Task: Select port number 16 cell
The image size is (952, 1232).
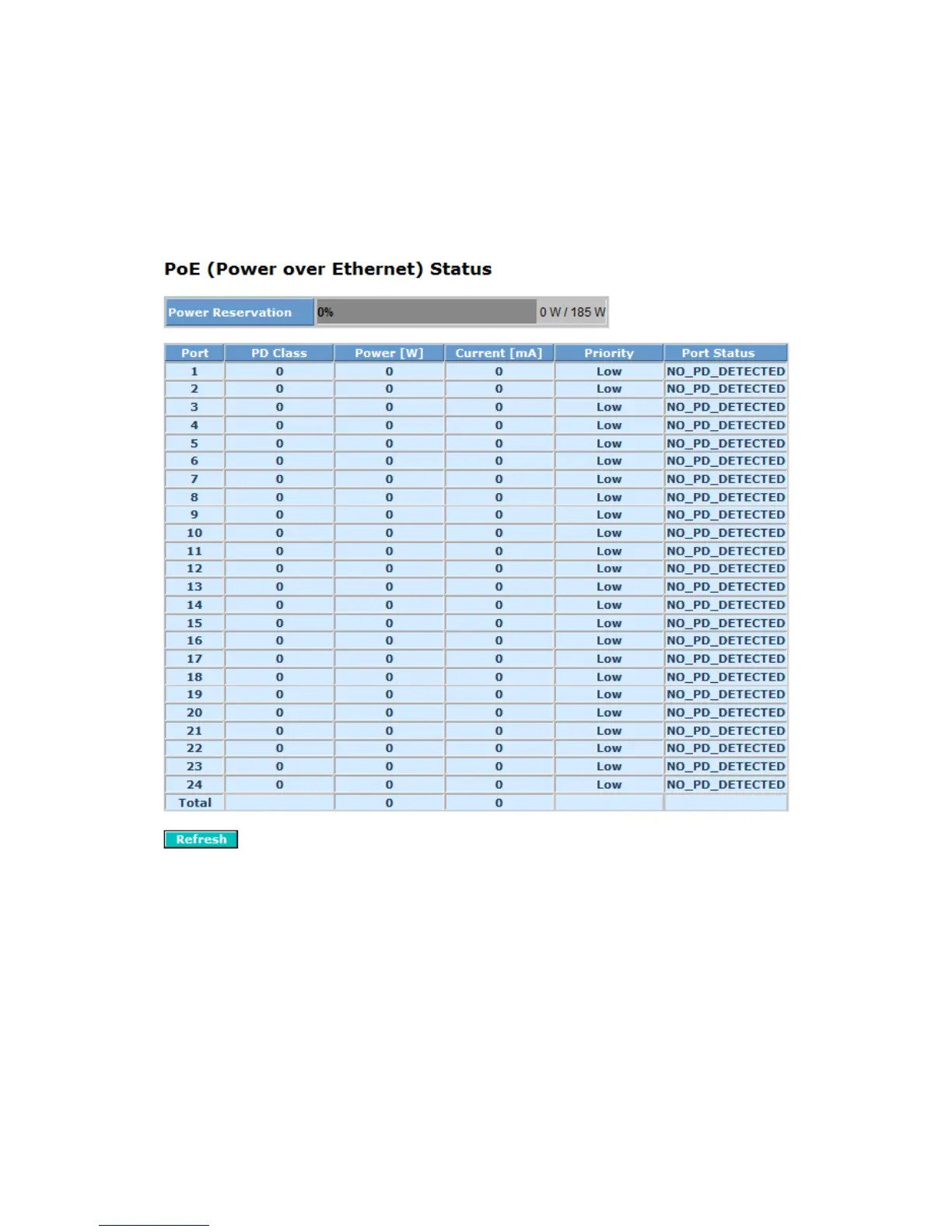Action: (194, 641)
